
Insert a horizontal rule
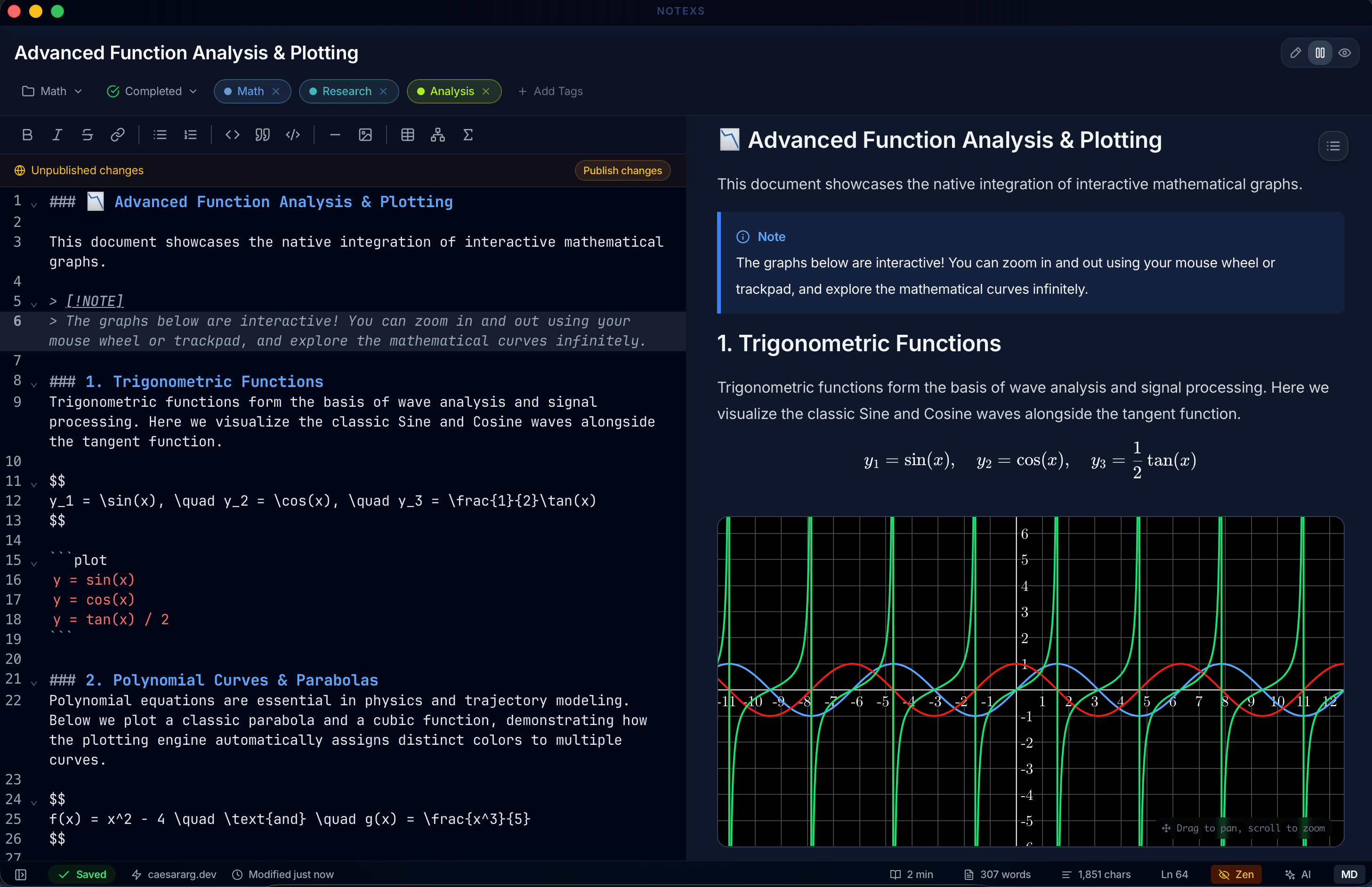pyautogui.click(x=335, y=135)
